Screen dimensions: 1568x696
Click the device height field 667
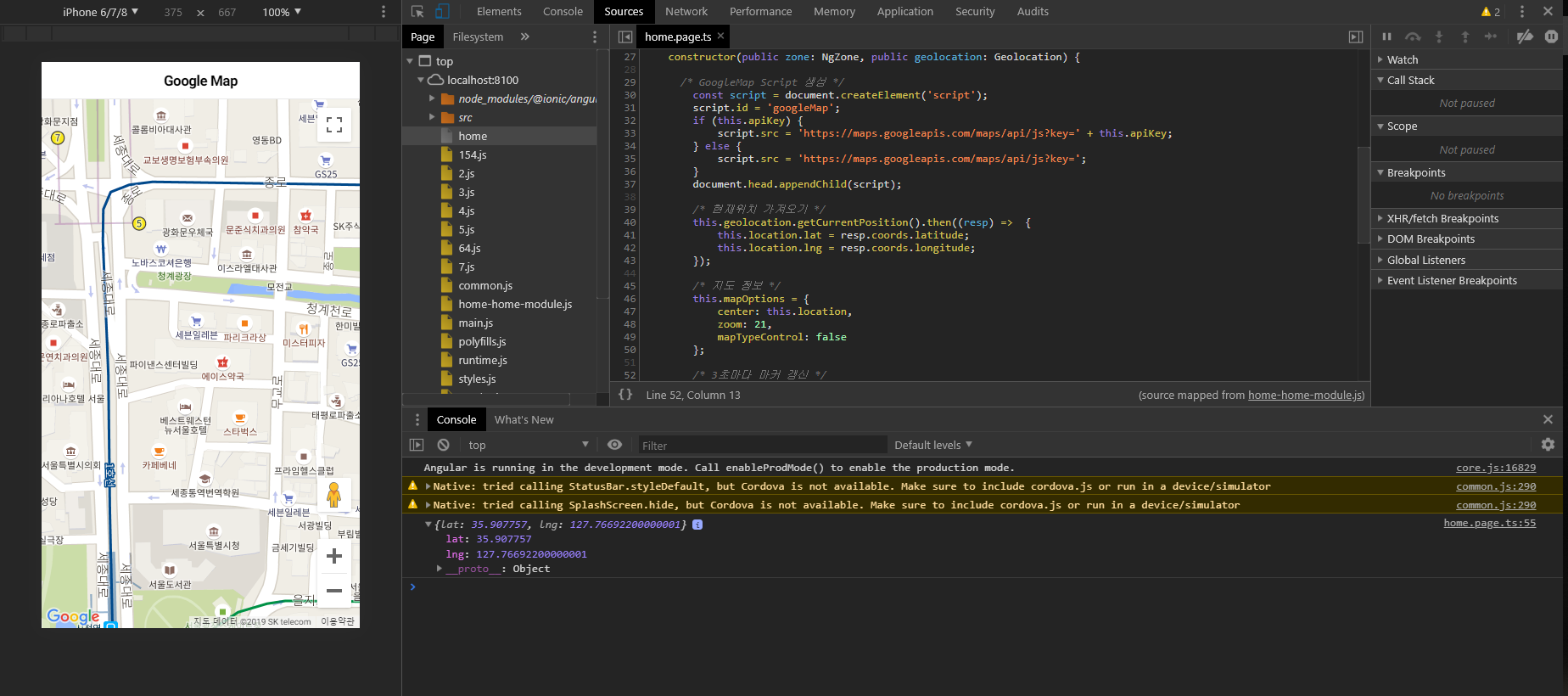pyautogui.click(x=227, y=12)
